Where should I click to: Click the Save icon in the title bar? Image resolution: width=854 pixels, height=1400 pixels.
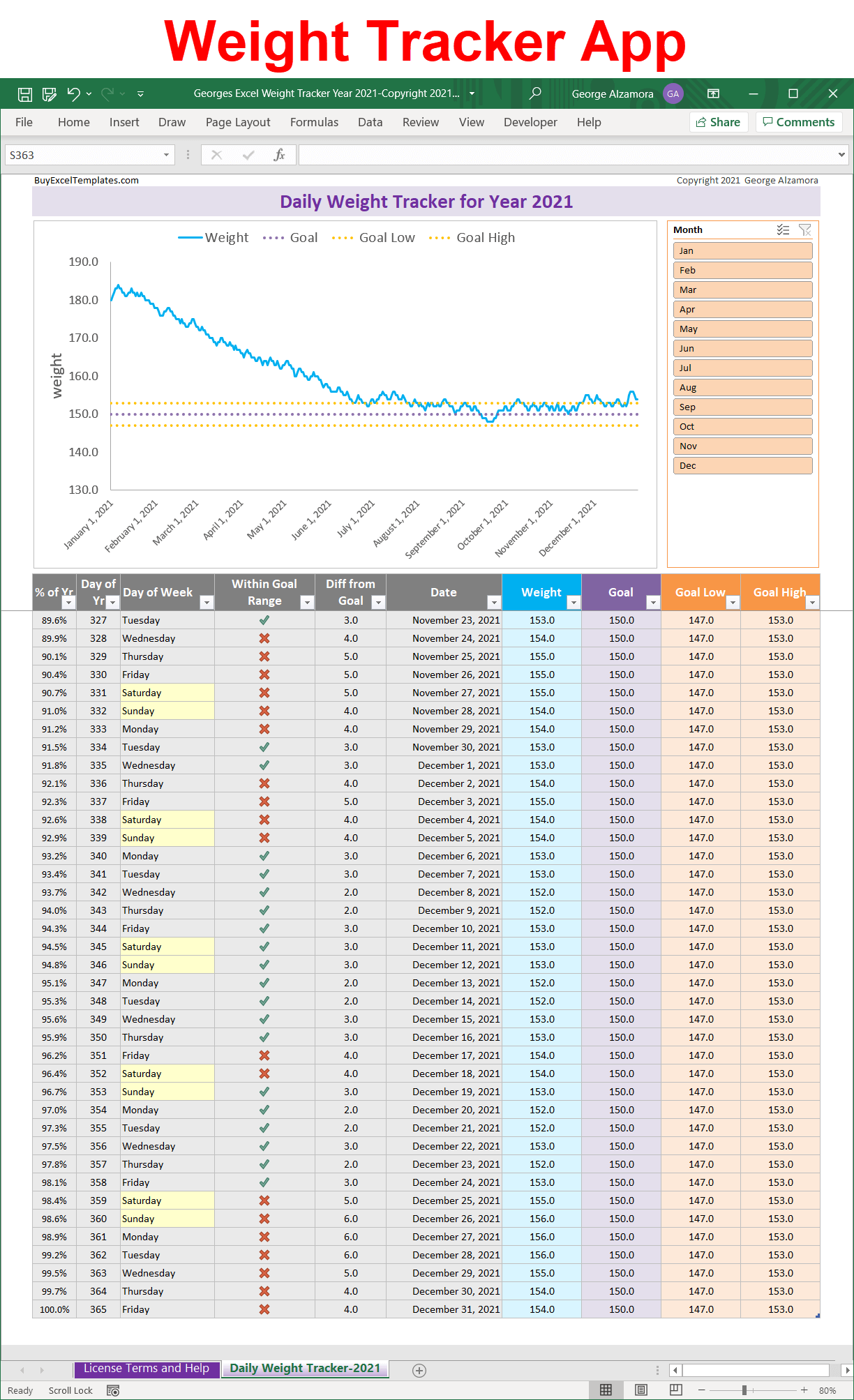(x=25, y=94)
